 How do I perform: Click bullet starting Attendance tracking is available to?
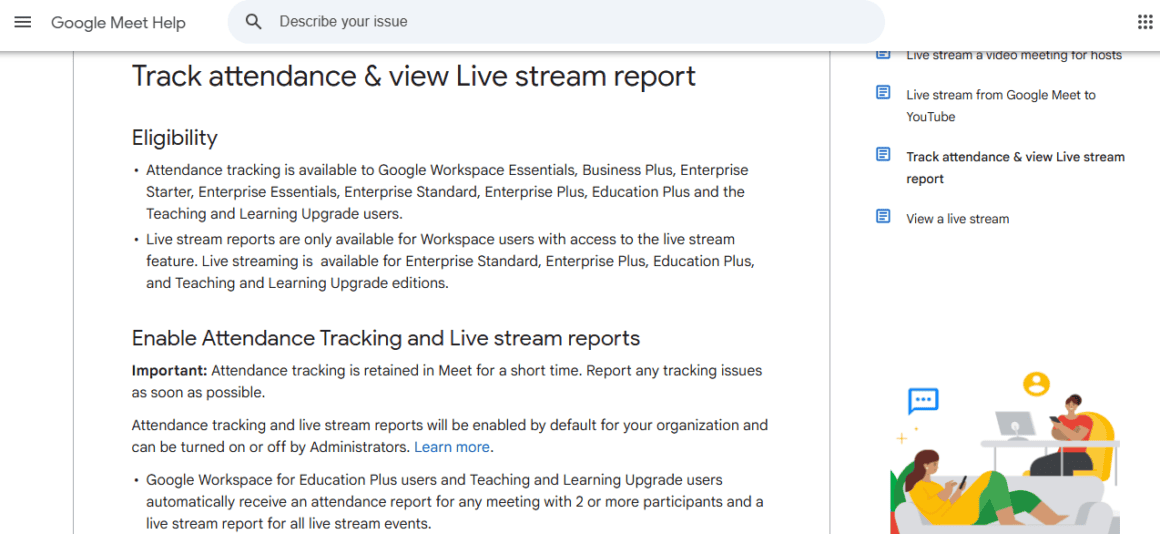pyautogui.click(x=447, y=192)
